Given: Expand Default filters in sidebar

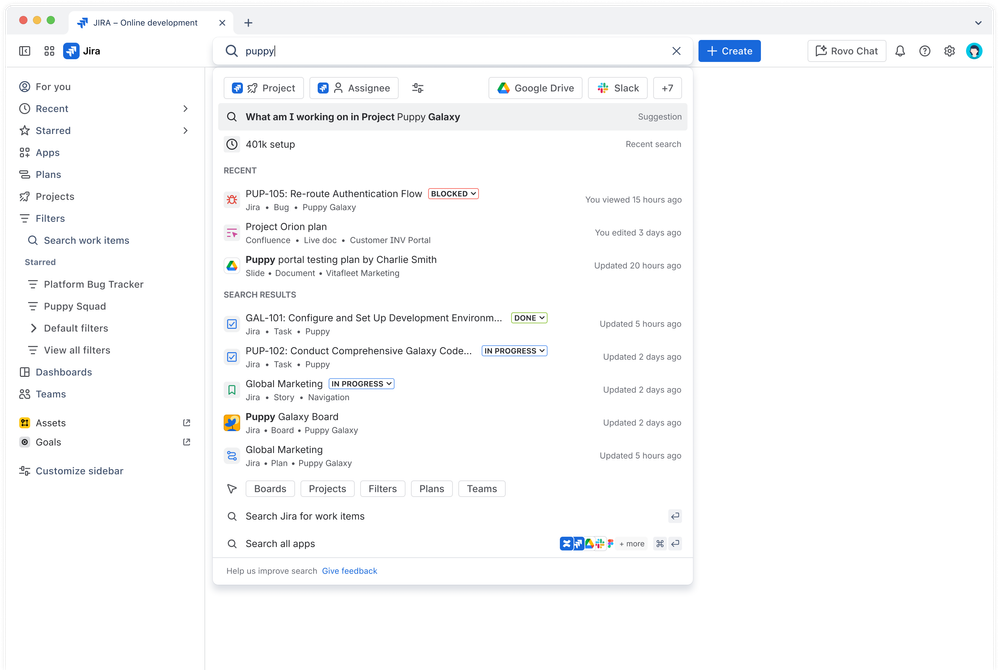Looking at the screenshot, I should [x=33, y=328].
